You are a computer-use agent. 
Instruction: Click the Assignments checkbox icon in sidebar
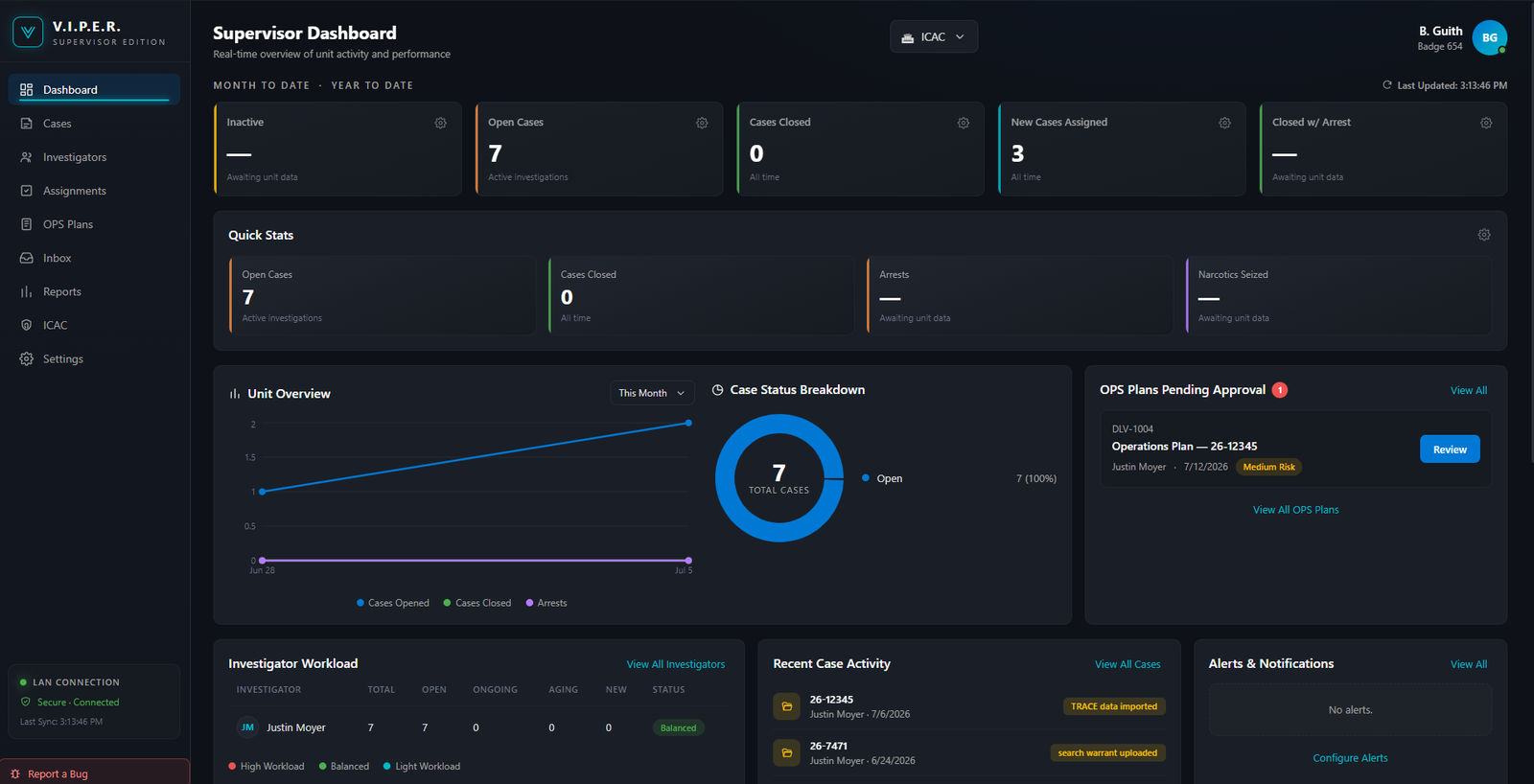(26, 191)
